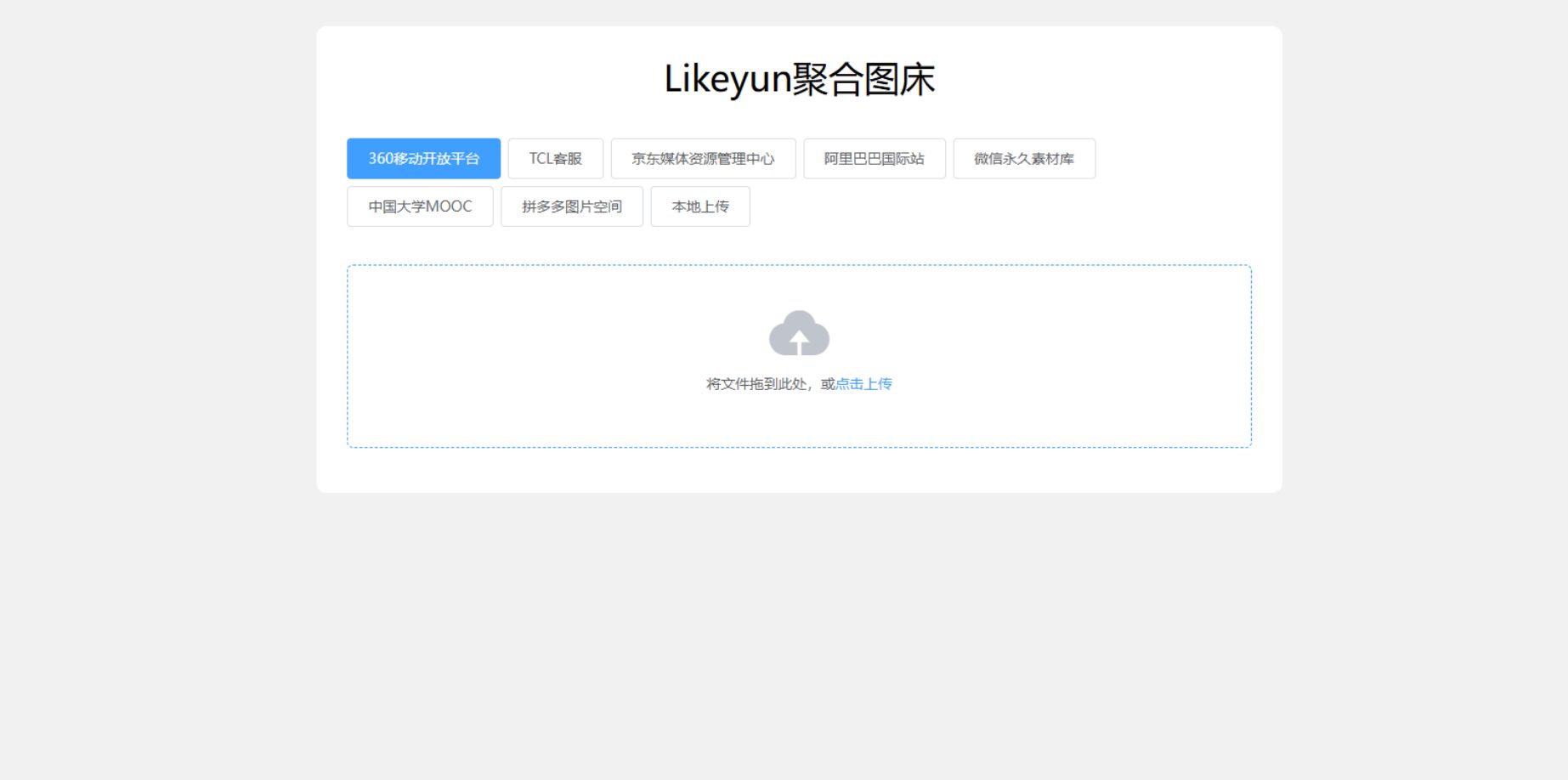1568x780 pixels.
Task: Open the 拼多多图片空间 tab
Action: 571,206
